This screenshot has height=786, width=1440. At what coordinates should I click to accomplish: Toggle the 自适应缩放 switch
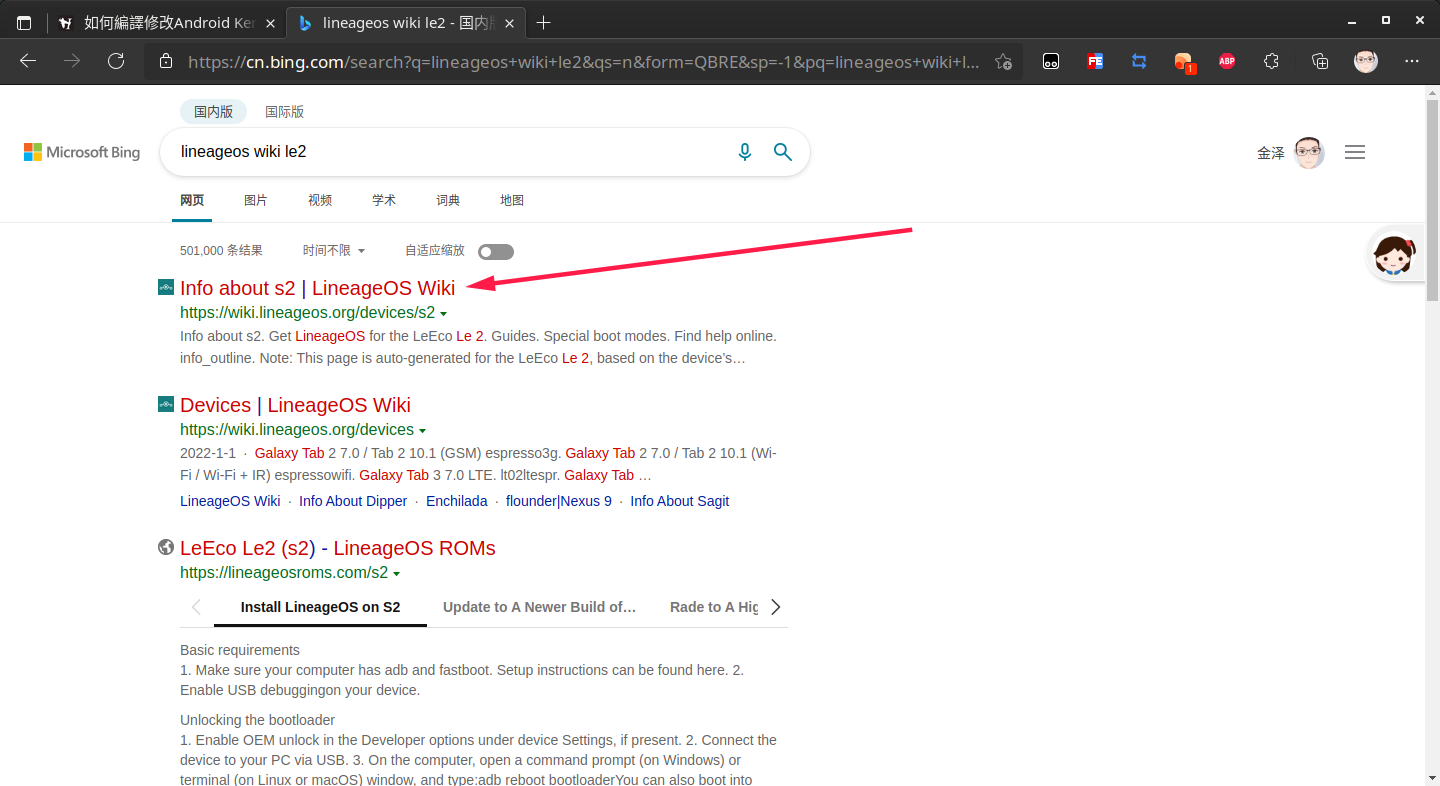click(496, 252)
